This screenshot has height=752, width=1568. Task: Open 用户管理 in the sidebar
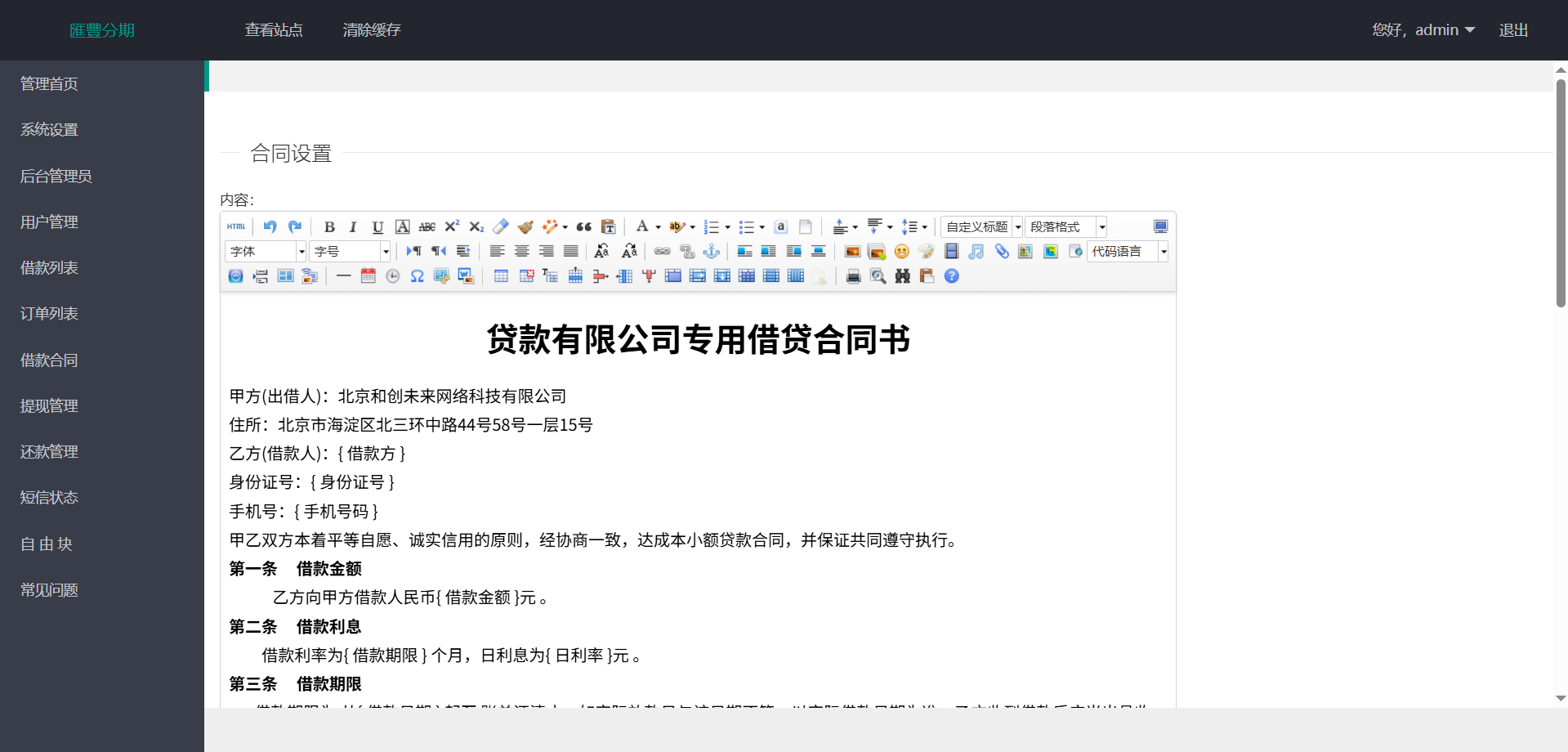pos(102,222)
